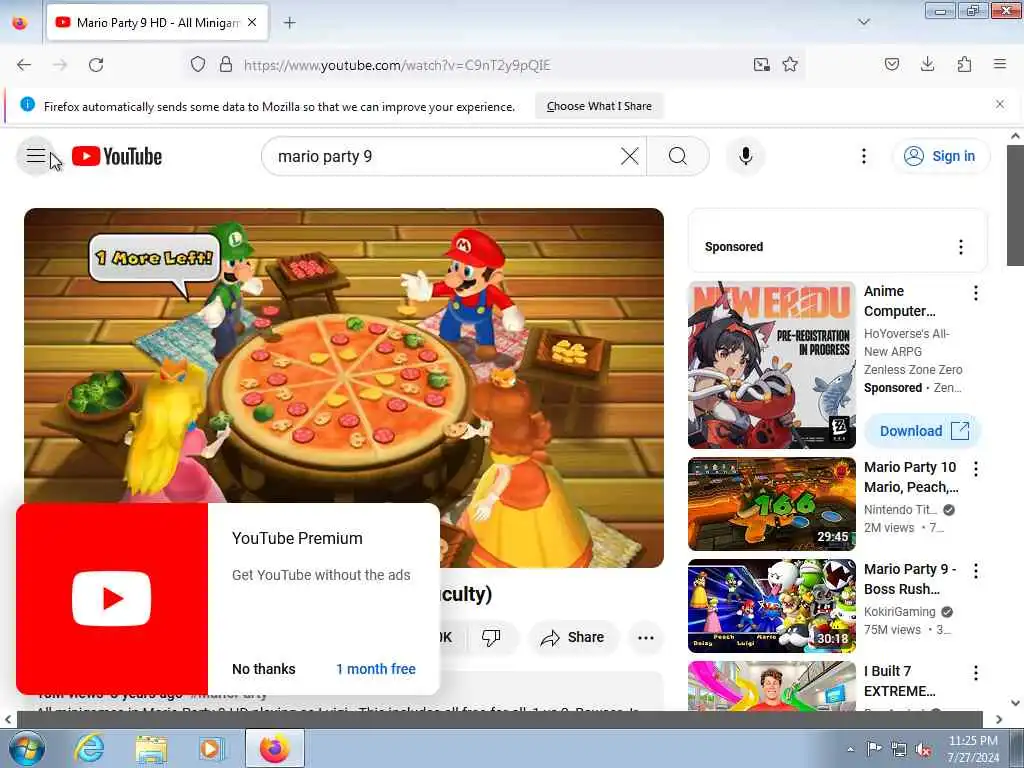The image size is (1024, 768).
Task: Clear the search box with the X
Action: (x=630, y=156)
